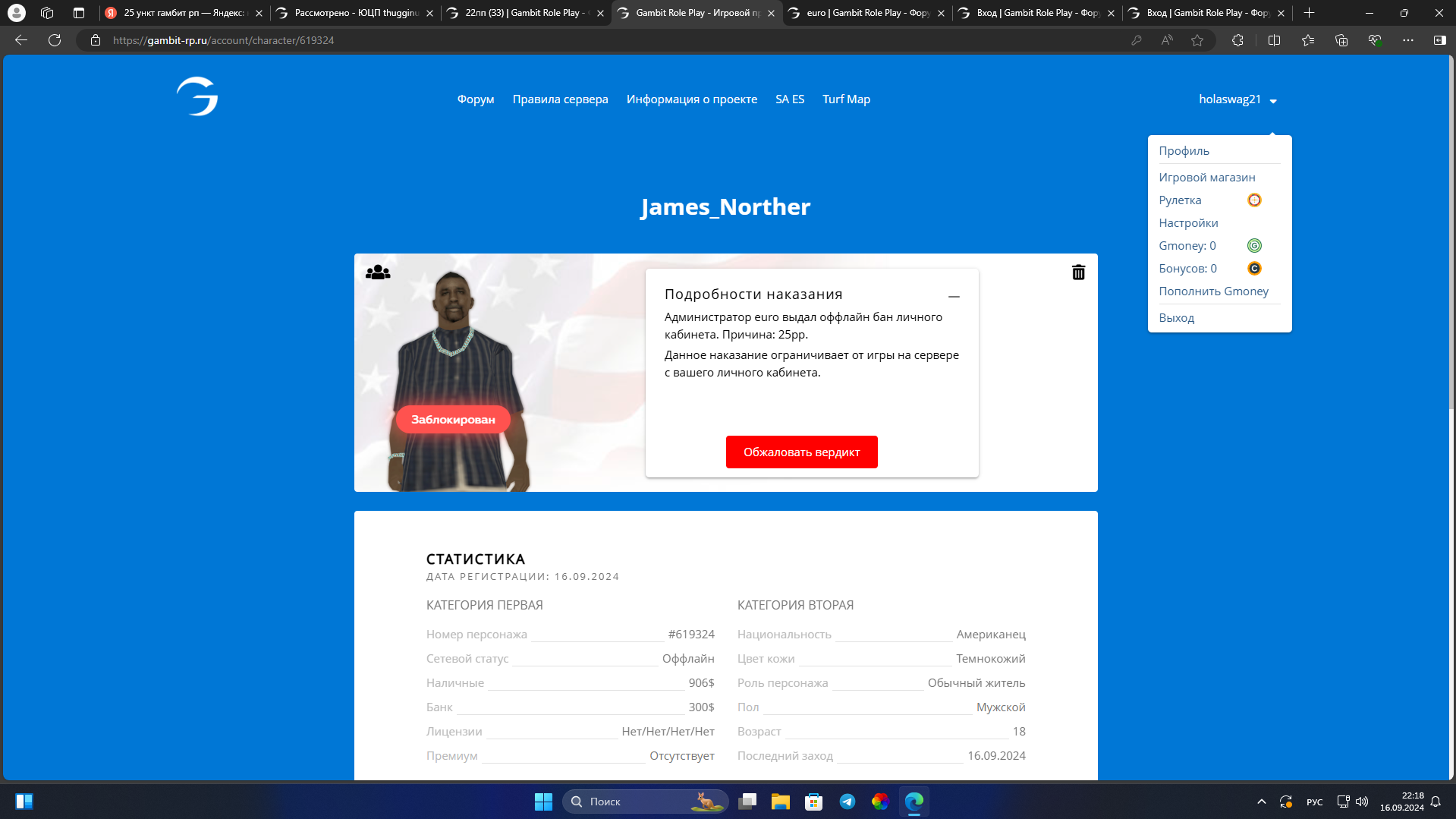Switch to the euro Gambit Role Play tab
Image resolution: width=1456 pixels, height=819 pixels.
866,13
